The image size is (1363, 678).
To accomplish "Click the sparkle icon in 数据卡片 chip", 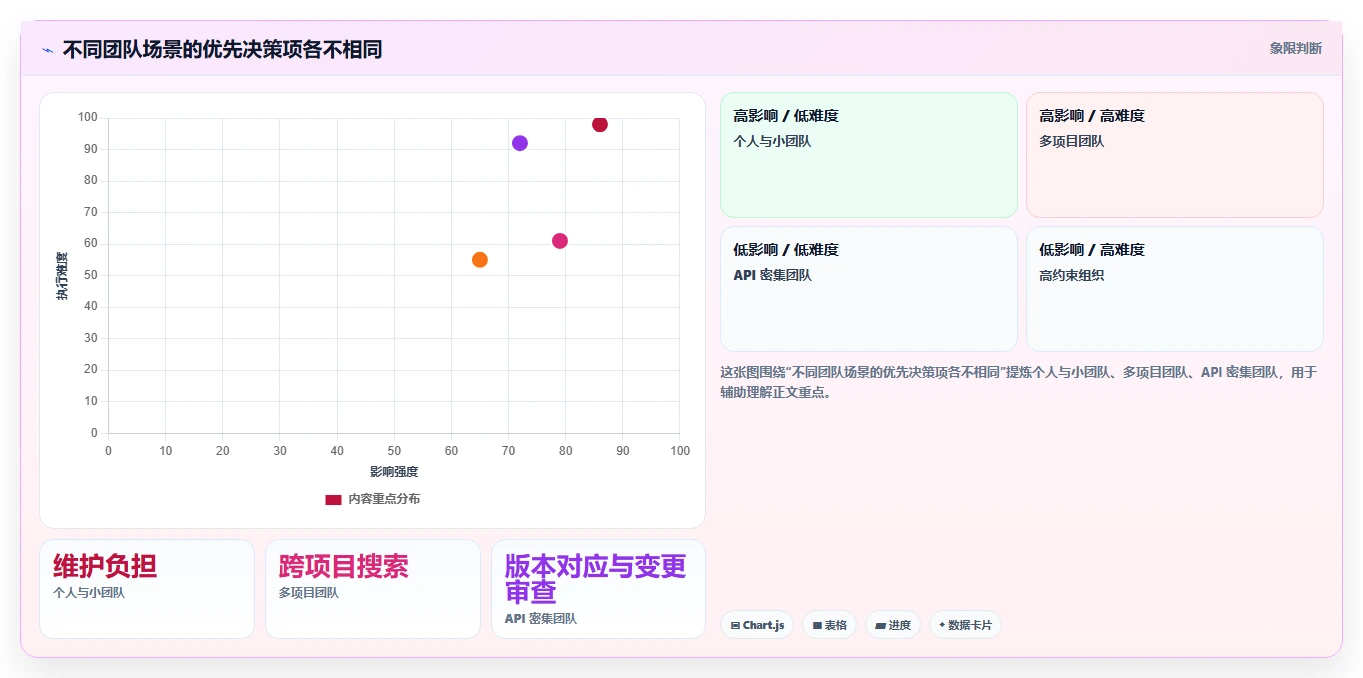I will 942,625.
